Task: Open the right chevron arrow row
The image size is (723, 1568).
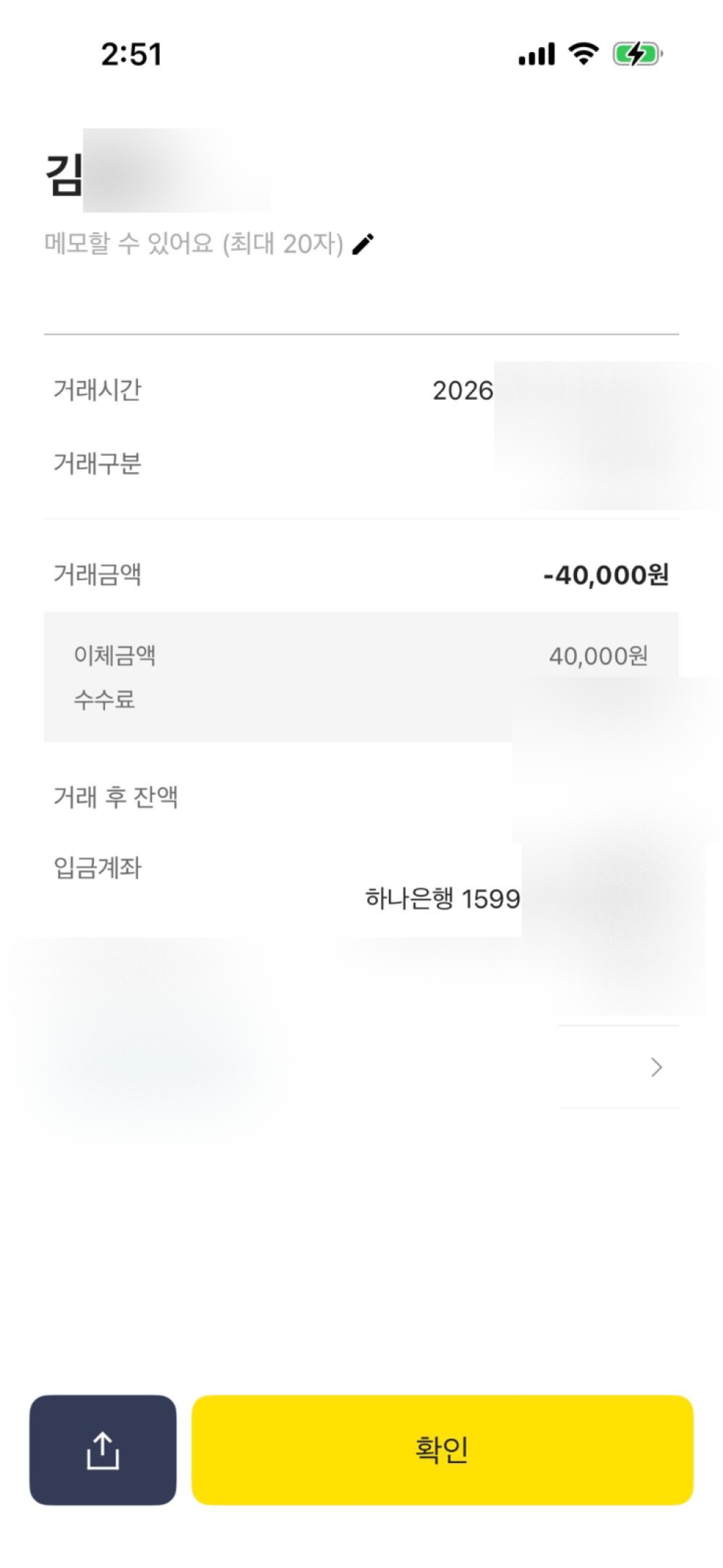Action: [x=656, y=1068]
